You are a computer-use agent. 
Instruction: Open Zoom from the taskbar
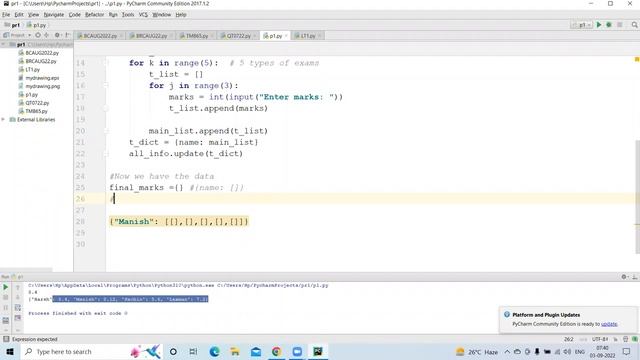[297, 351]
